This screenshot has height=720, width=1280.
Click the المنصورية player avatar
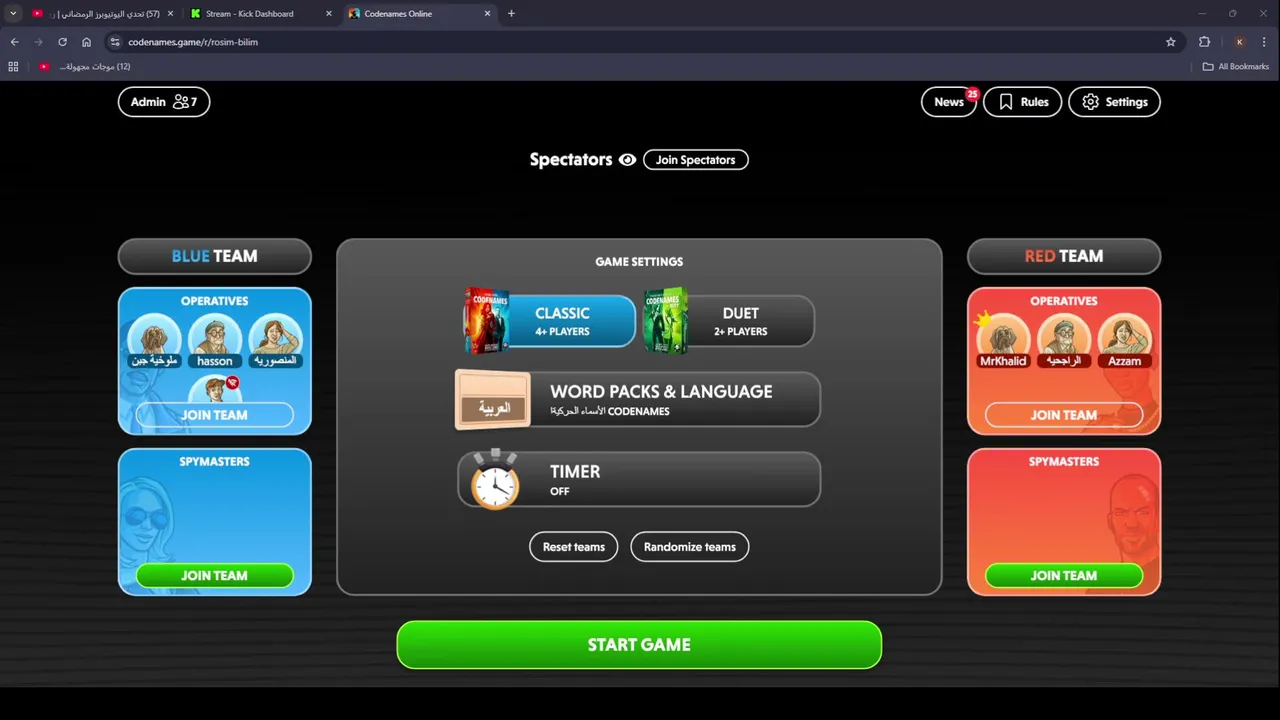click(x=275, y=340)
